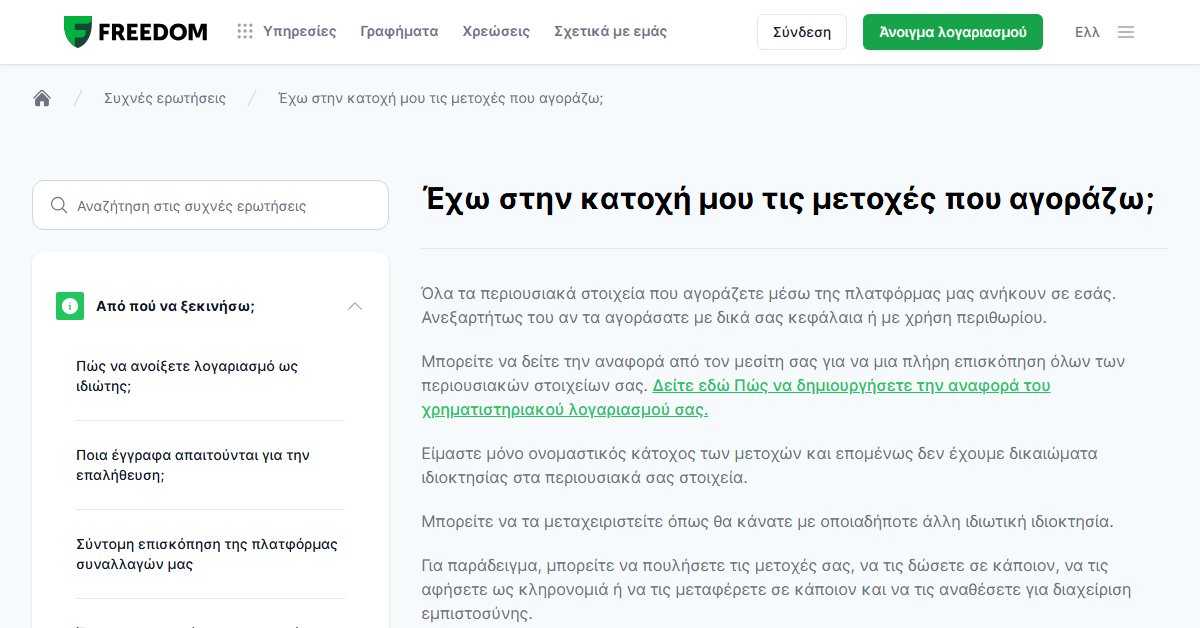Open the Γραφήματα menu item

point(399,32)
